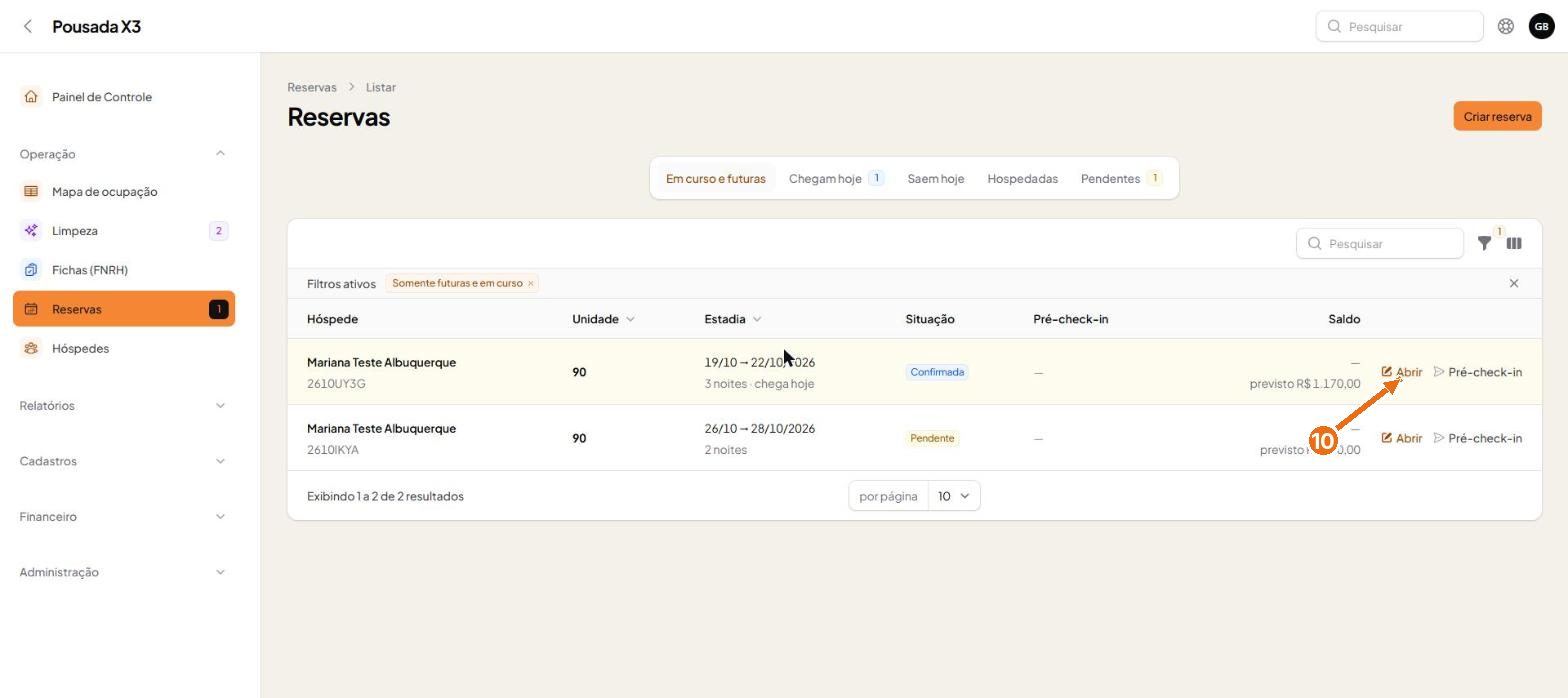Click edit icon for reservation 2610UY3G
Viewport: 1568px width, 698px height.
coord(1387,371)
